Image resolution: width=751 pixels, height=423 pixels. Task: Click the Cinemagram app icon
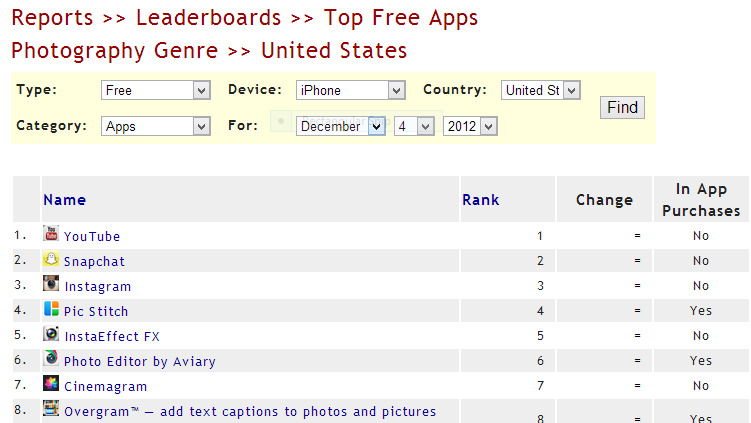click(51, 384)
